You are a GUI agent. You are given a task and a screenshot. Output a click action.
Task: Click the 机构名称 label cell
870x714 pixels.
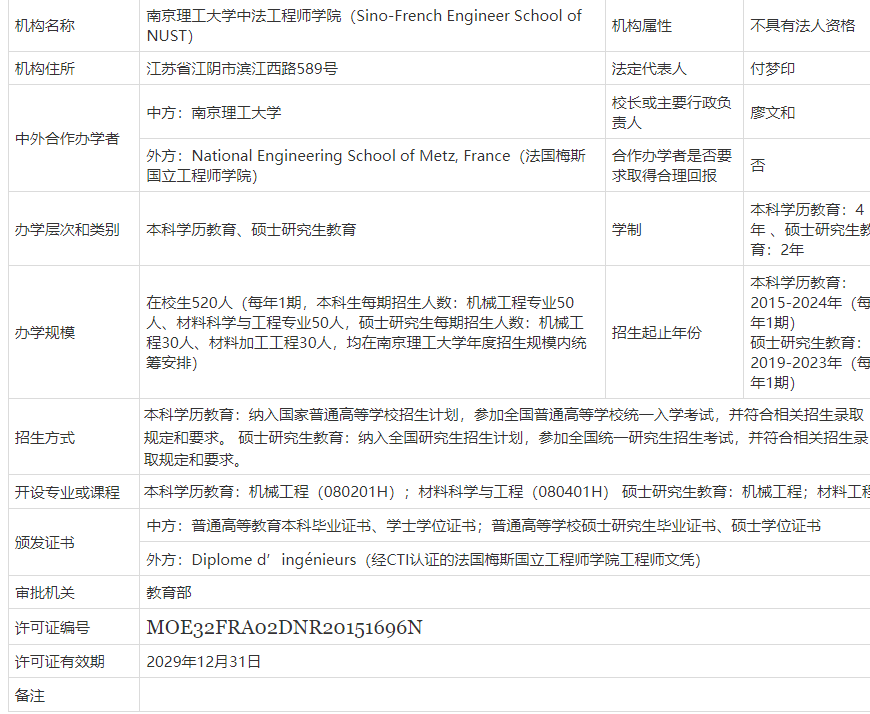point(44,26)
